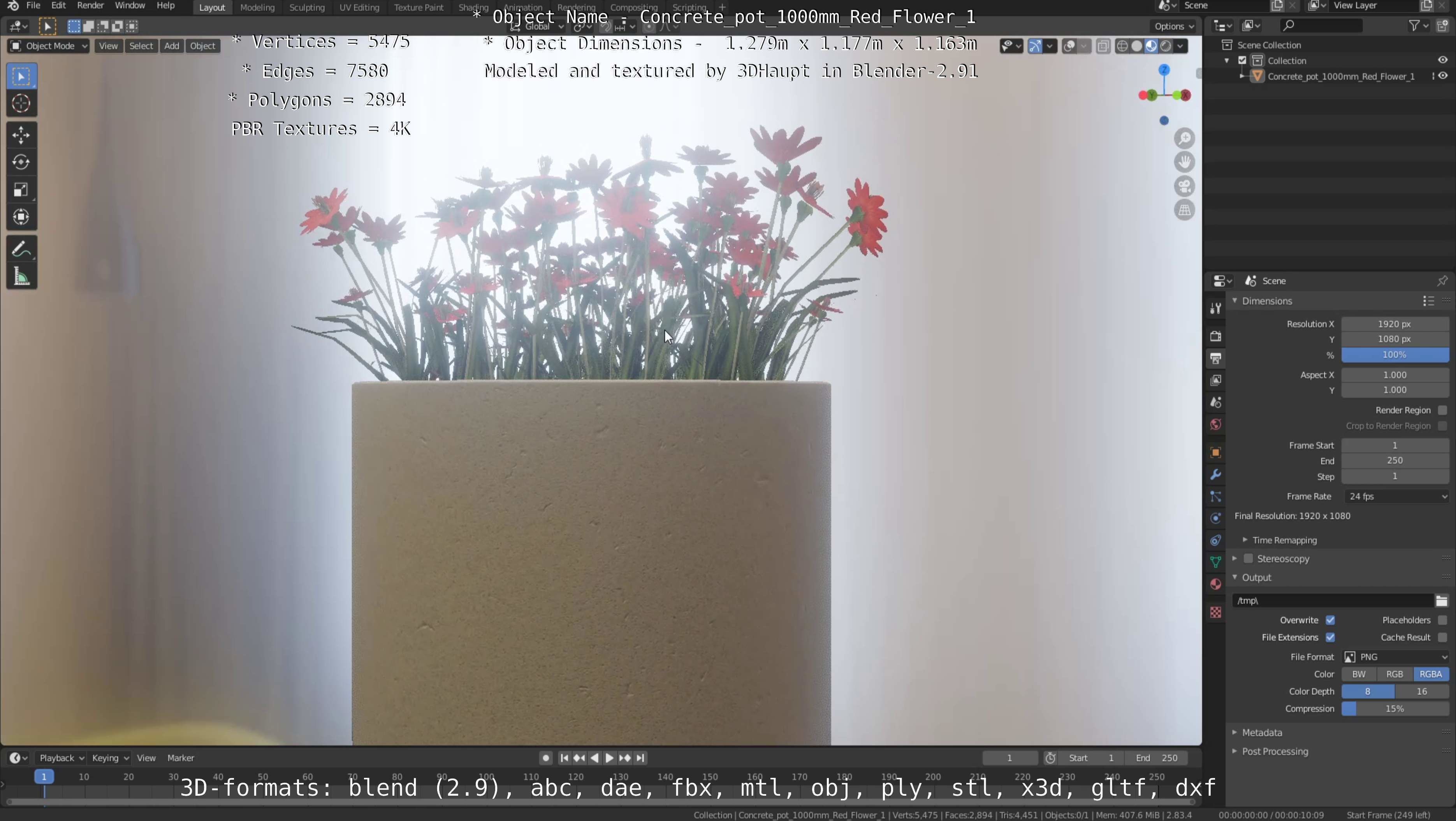Switch perspective/orthographic grid icon
The image size is (1456, 821).
(x=1184, y=210)
